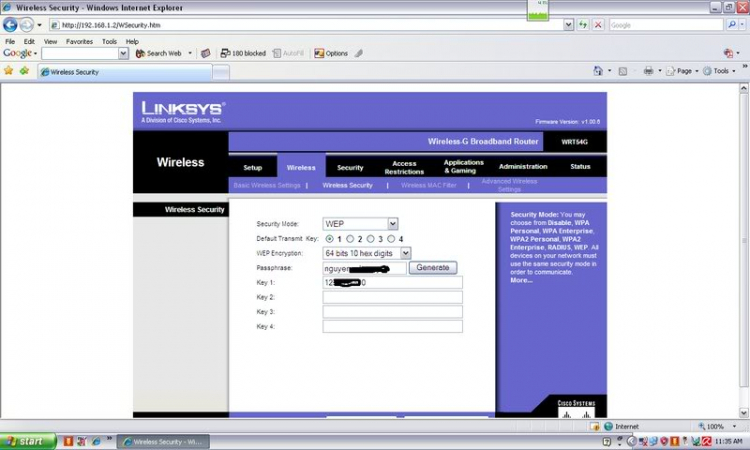Click the highlighter pencil icon on Google toolbar

click(358, 53)
